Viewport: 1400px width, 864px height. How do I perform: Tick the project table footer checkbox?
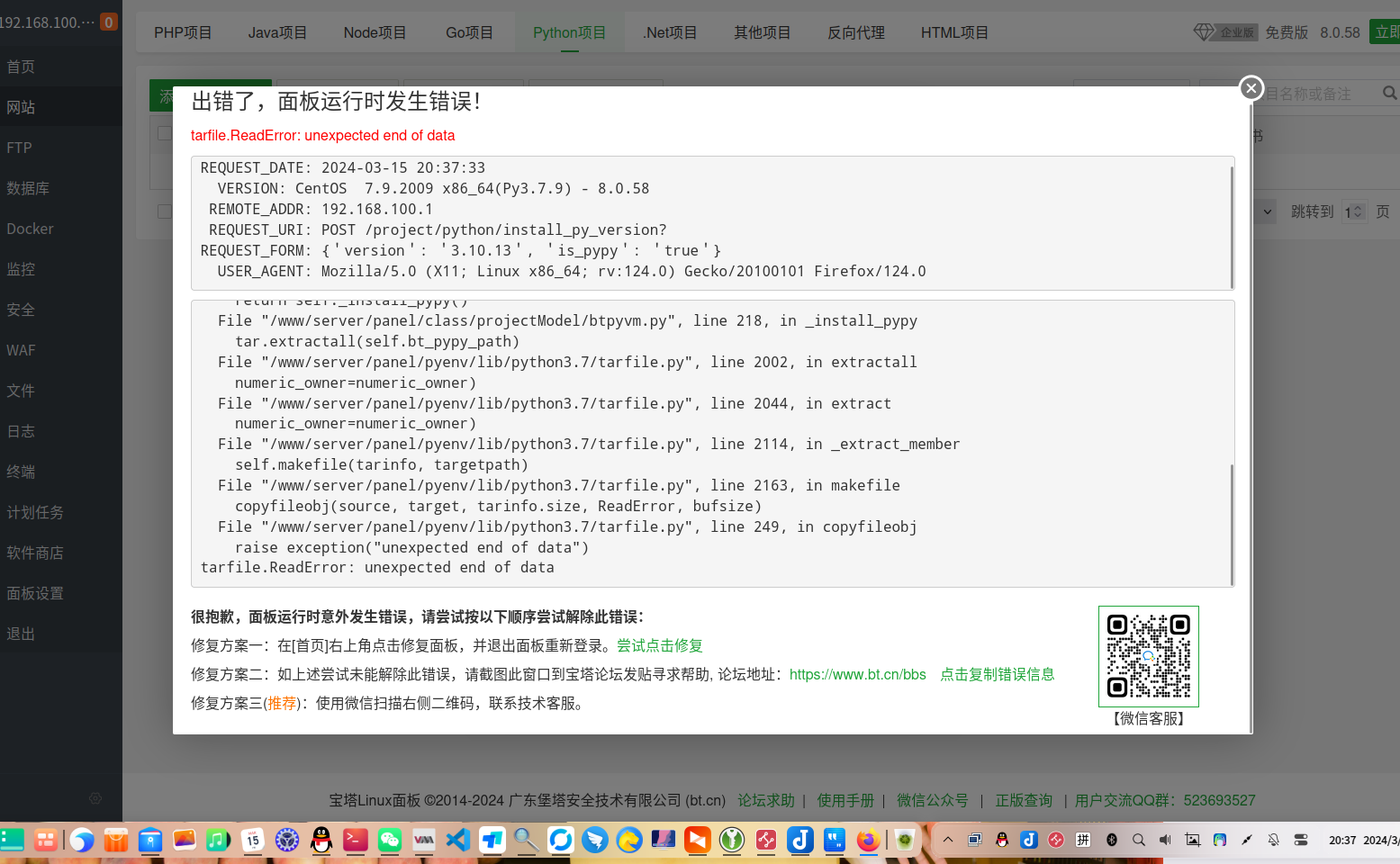point(164,211)
